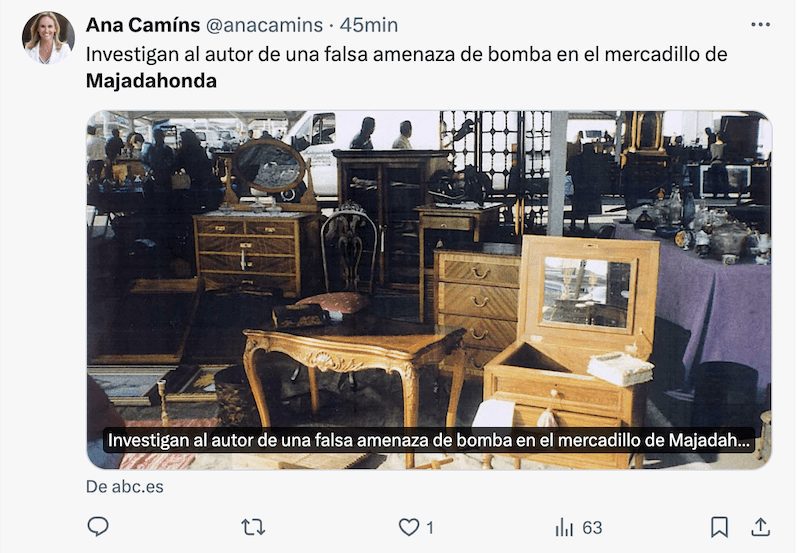The height and width of the screenshot is (553, 800).
Task: Click the view count showing 63
Action: coord(592,527)
